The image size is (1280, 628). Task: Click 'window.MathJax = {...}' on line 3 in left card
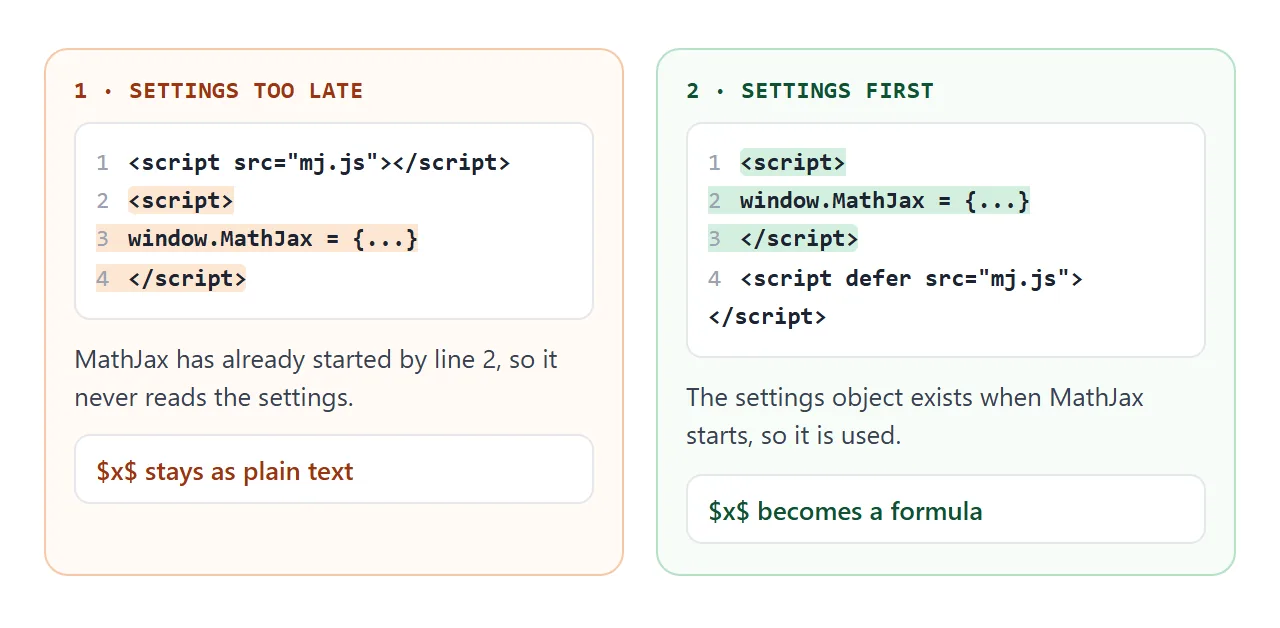point(273,239)
